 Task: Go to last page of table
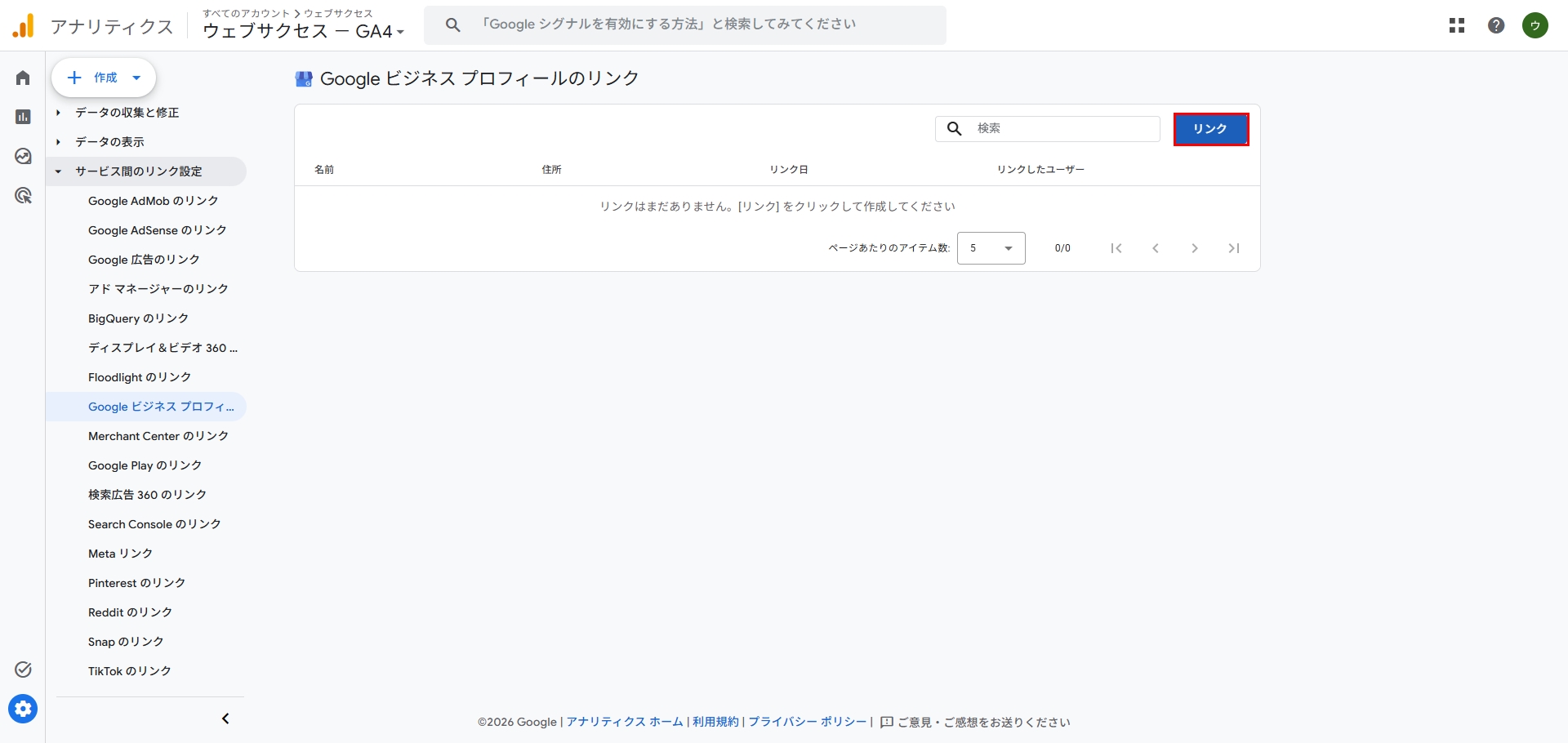1234,248
